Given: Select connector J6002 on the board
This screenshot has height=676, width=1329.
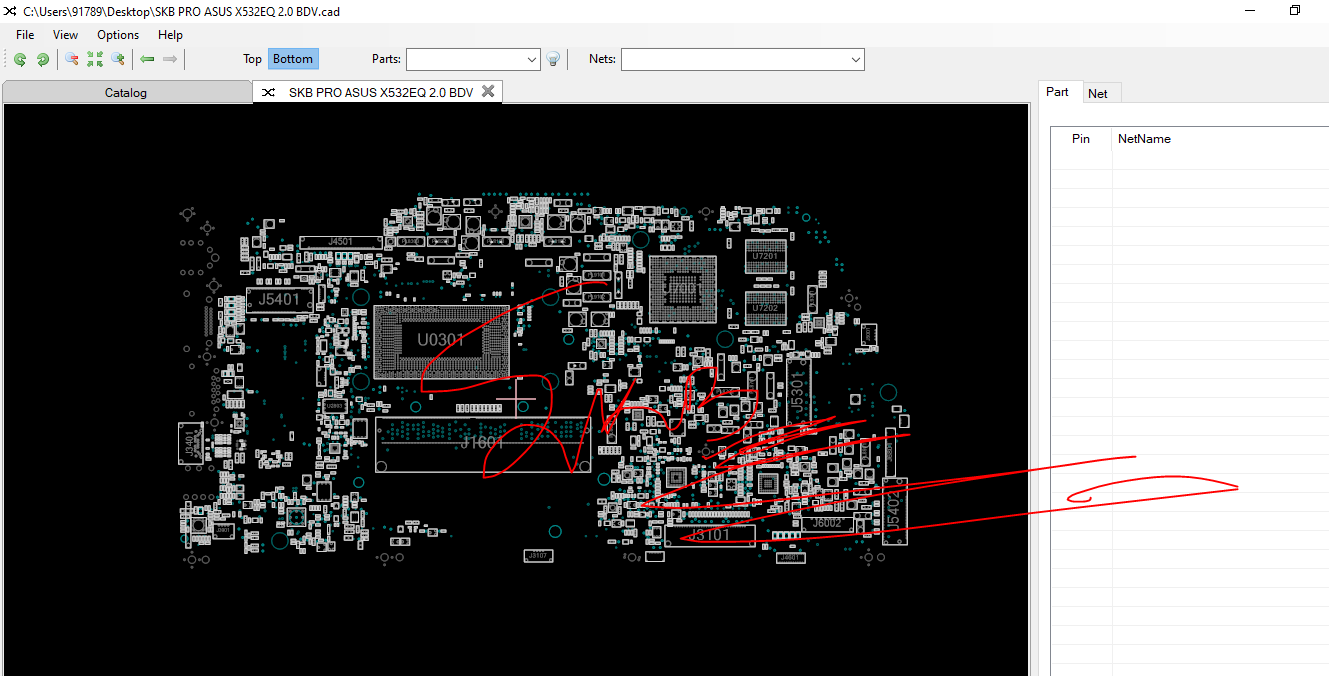Looking at the screenshot, I should click(827, 523).
